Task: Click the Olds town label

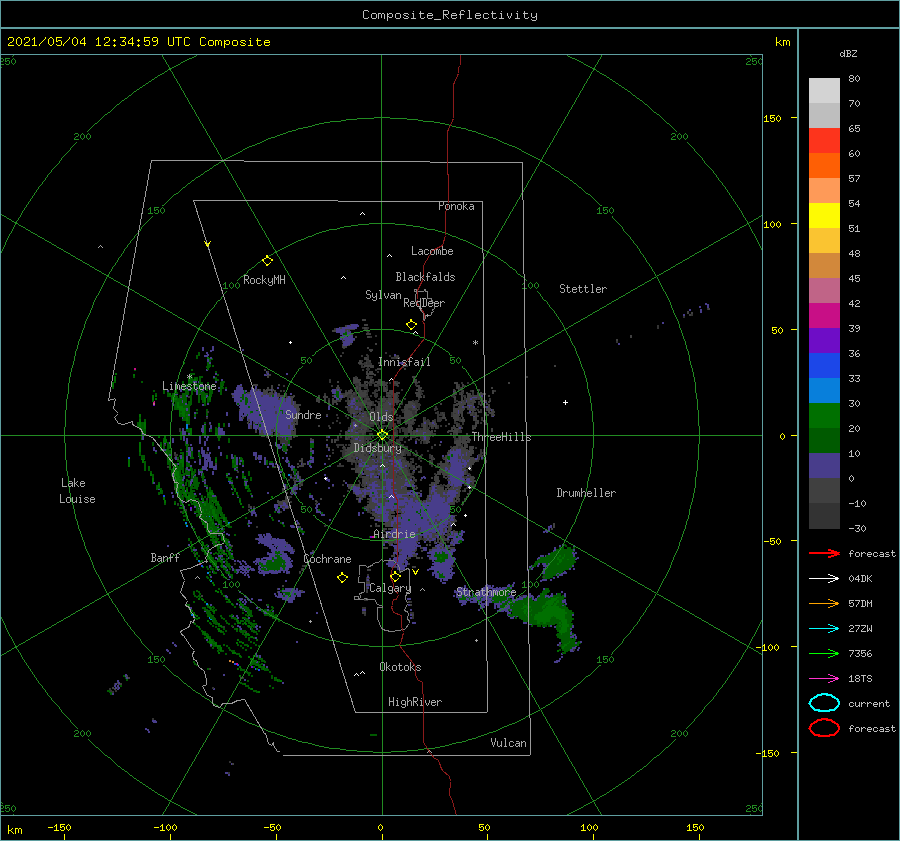Action: coord(381,417)
